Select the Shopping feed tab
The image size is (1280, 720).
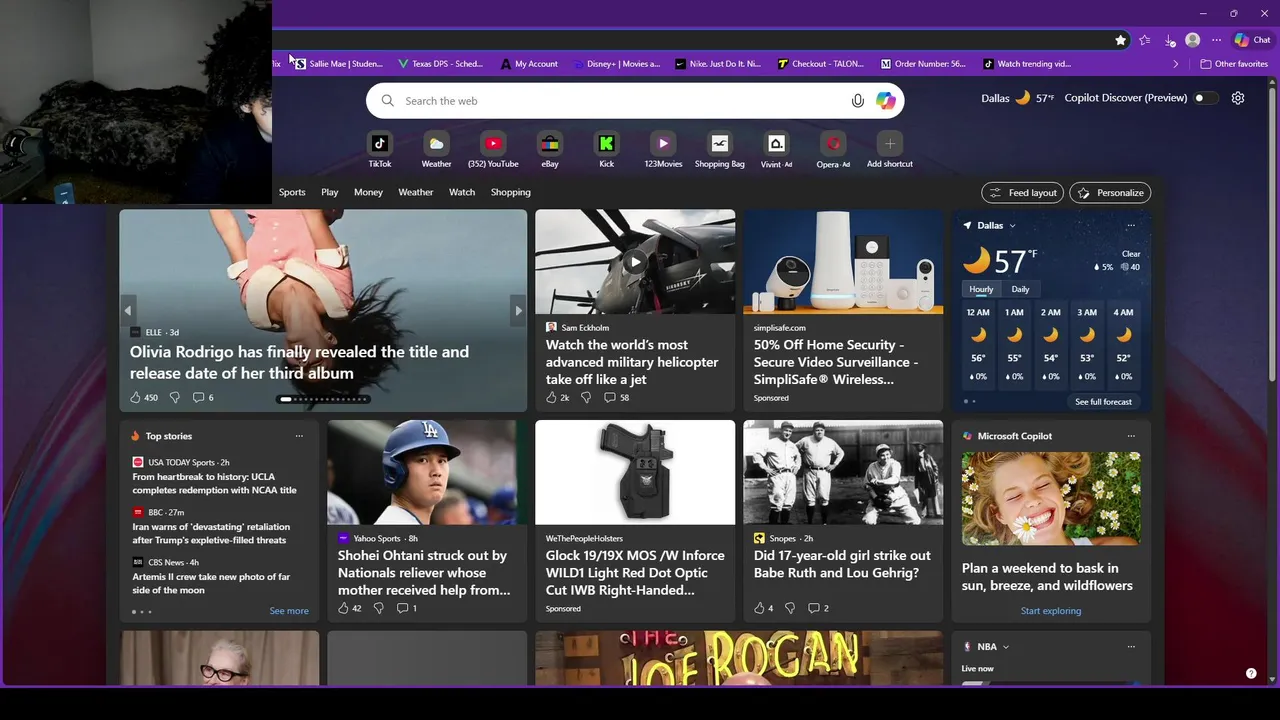pos(511,192)
